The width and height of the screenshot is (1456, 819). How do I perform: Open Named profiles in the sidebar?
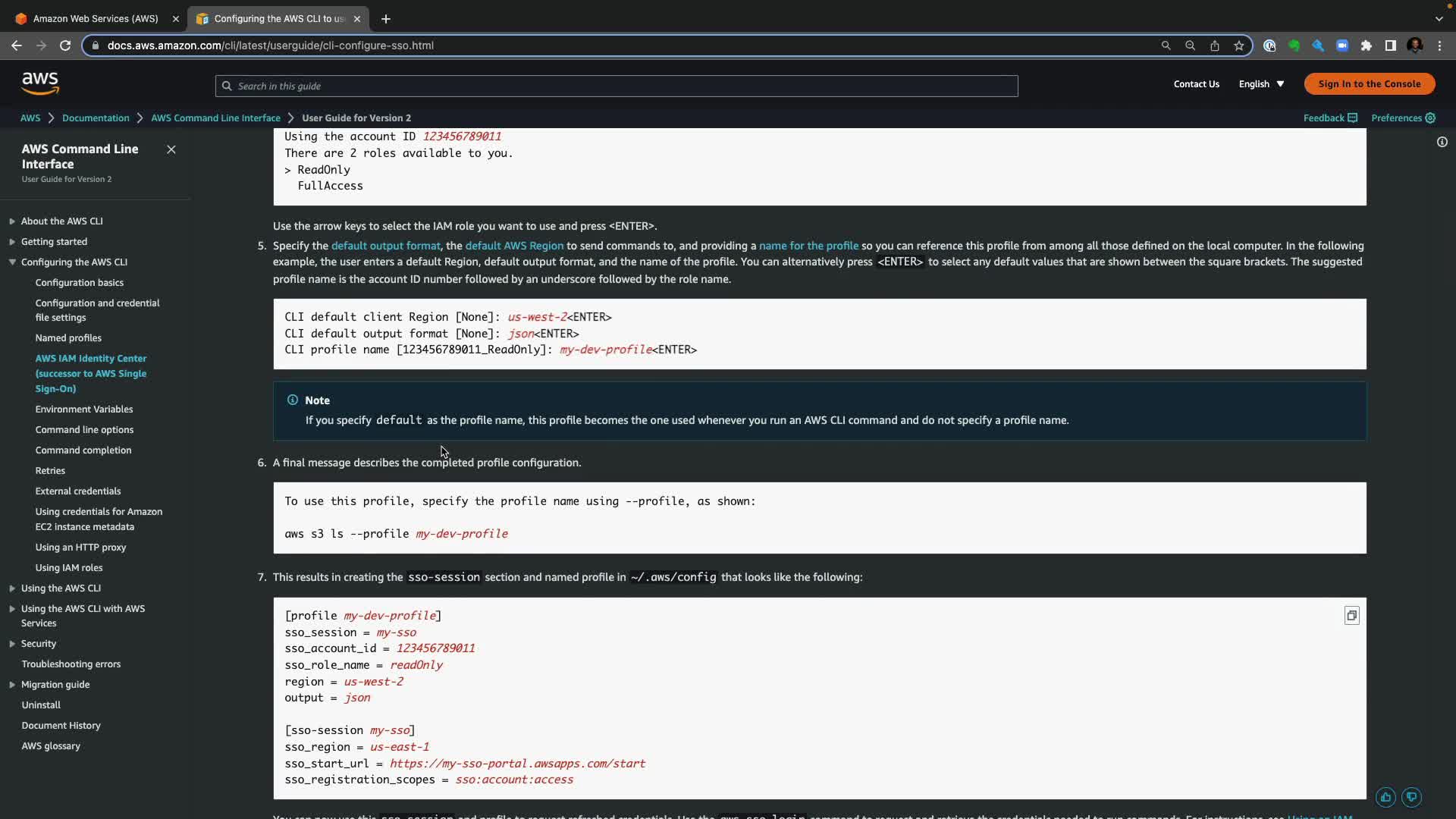coord(68,338)
